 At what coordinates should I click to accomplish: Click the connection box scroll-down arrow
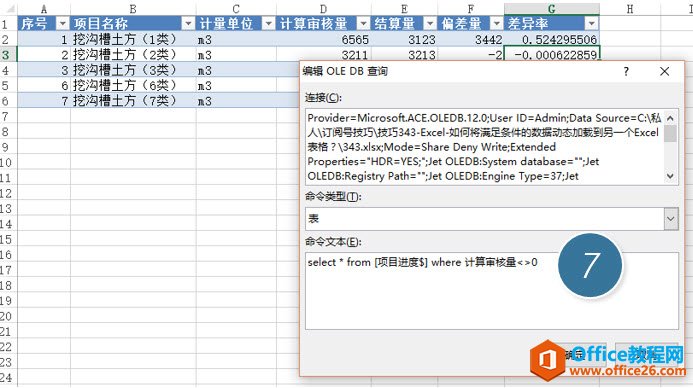tap(670, 176)
